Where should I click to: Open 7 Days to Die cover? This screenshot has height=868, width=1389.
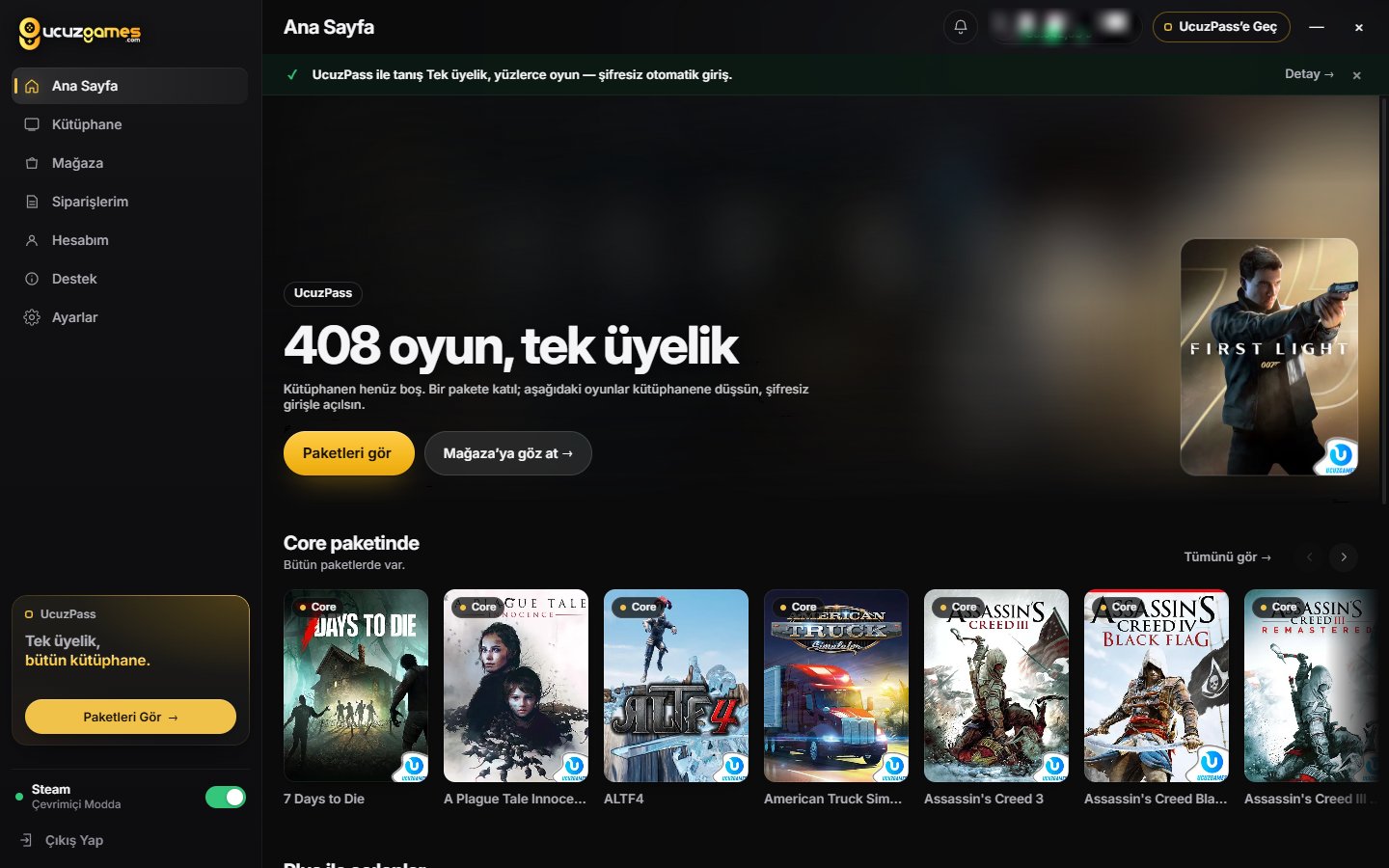(356, 686)
